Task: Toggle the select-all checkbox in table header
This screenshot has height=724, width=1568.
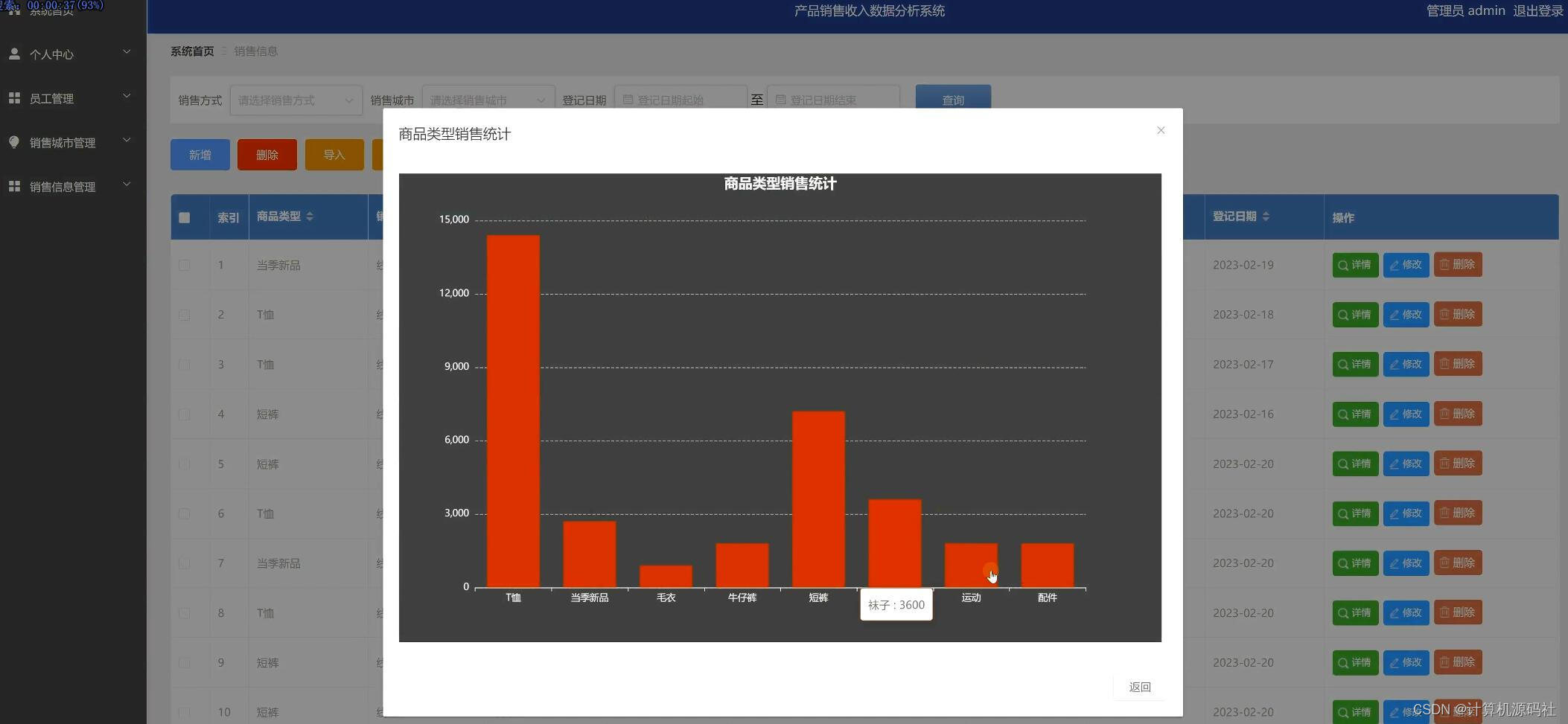Action: [185, 217]
